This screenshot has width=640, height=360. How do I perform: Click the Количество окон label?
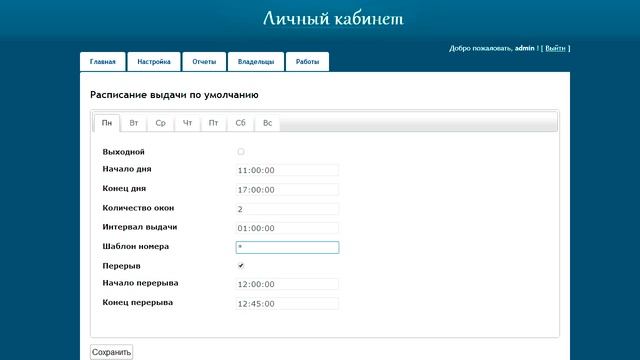(x=138, y=208)
